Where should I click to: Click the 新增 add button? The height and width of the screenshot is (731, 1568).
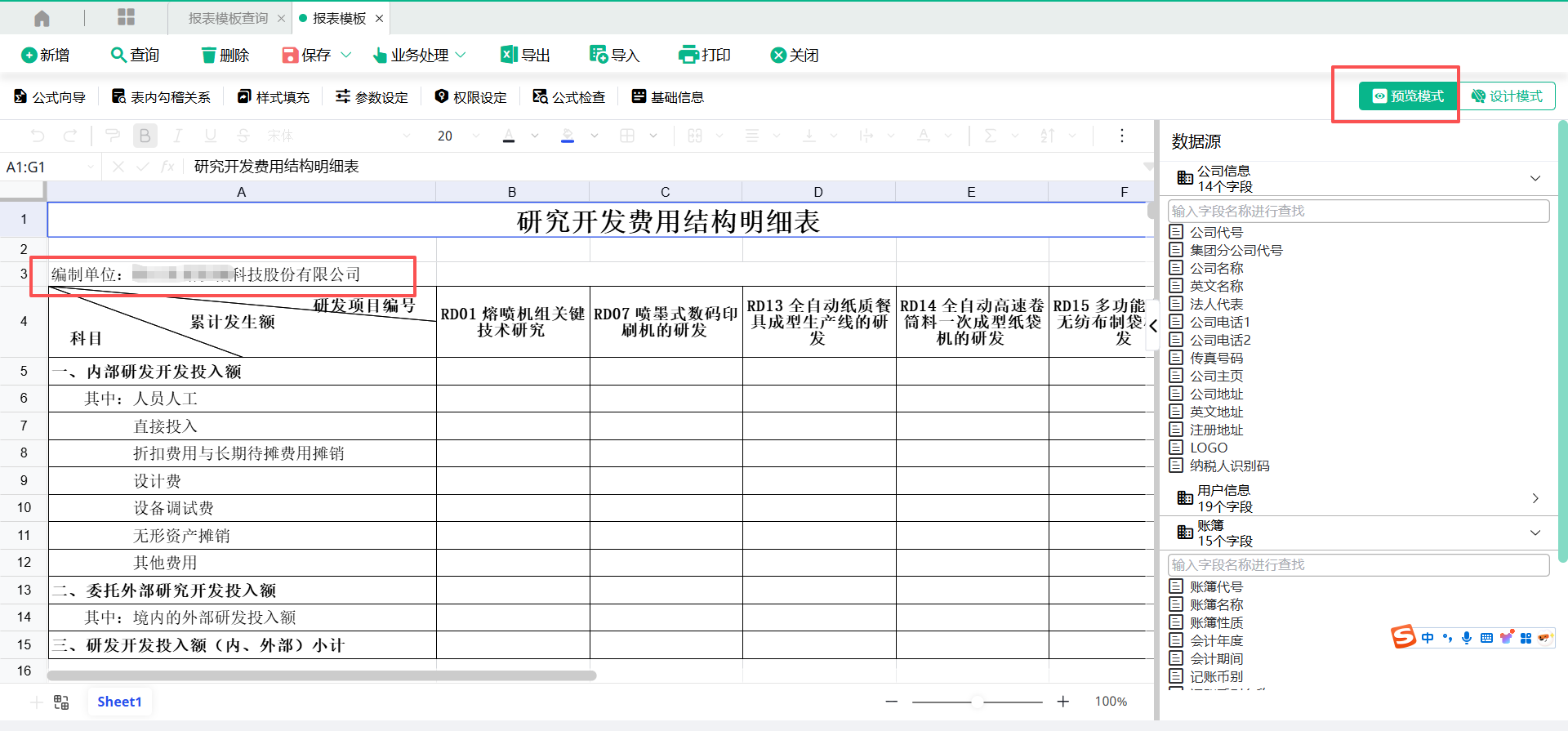[x=45, y=55]
